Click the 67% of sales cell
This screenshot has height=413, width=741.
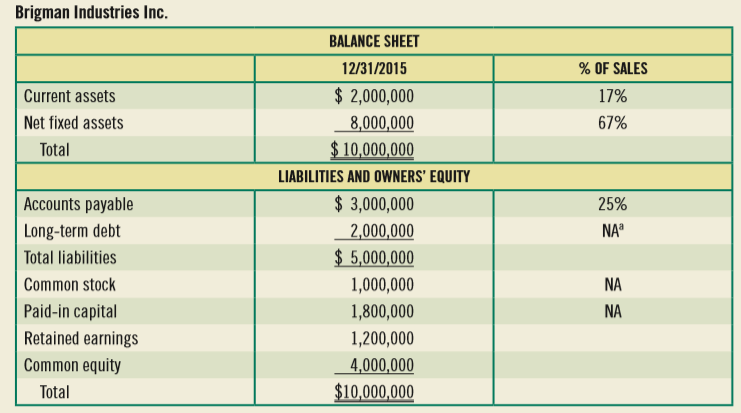(x=612, y=124)
